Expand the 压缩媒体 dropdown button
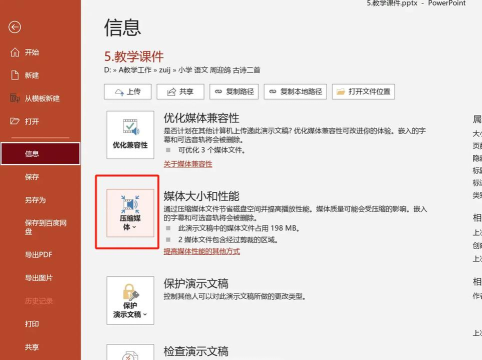 [130, 213]
